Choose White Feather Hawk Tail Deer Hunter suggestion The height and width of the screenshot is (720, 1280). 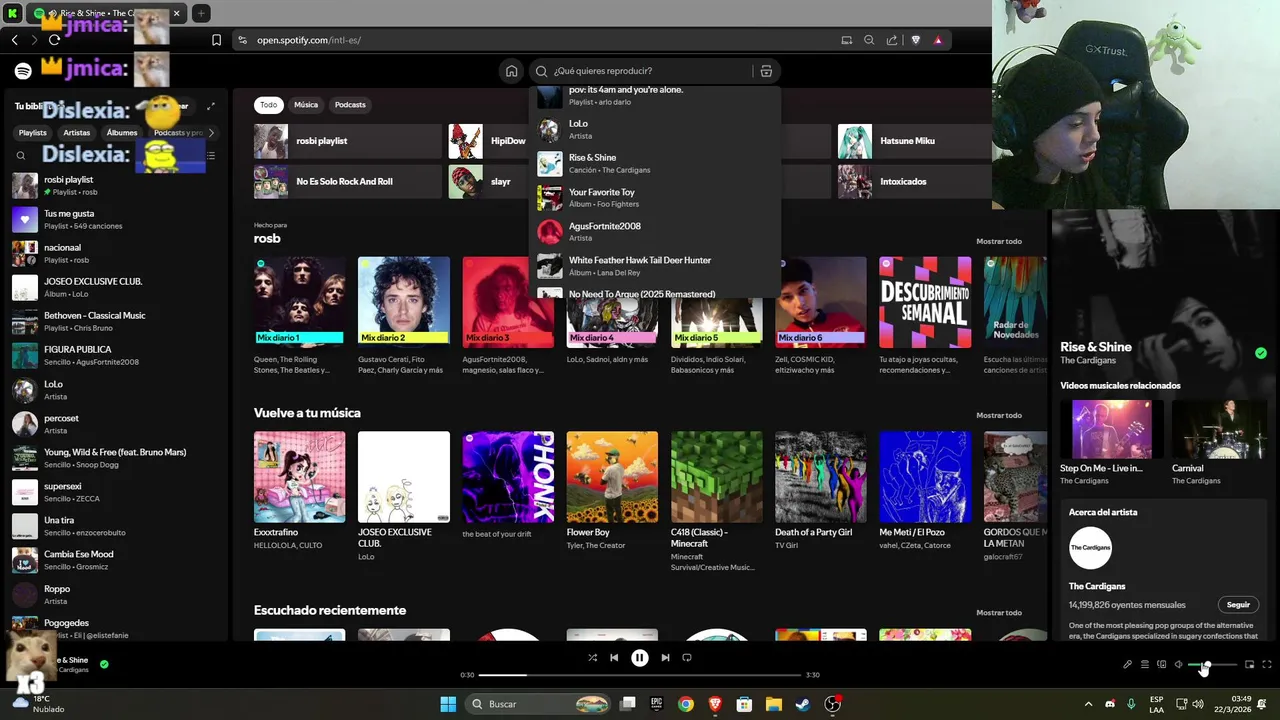pos(654,266)
